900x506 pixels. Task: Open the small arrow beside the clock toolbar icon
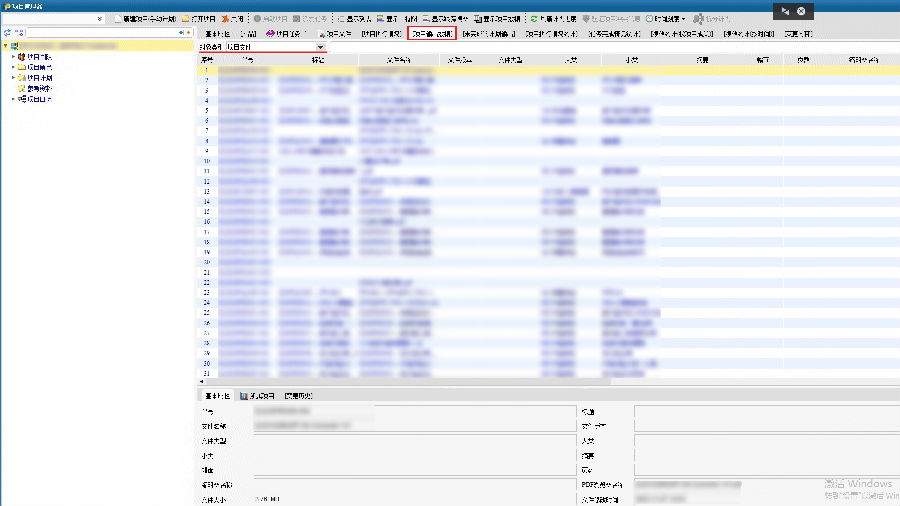point(684,19)
